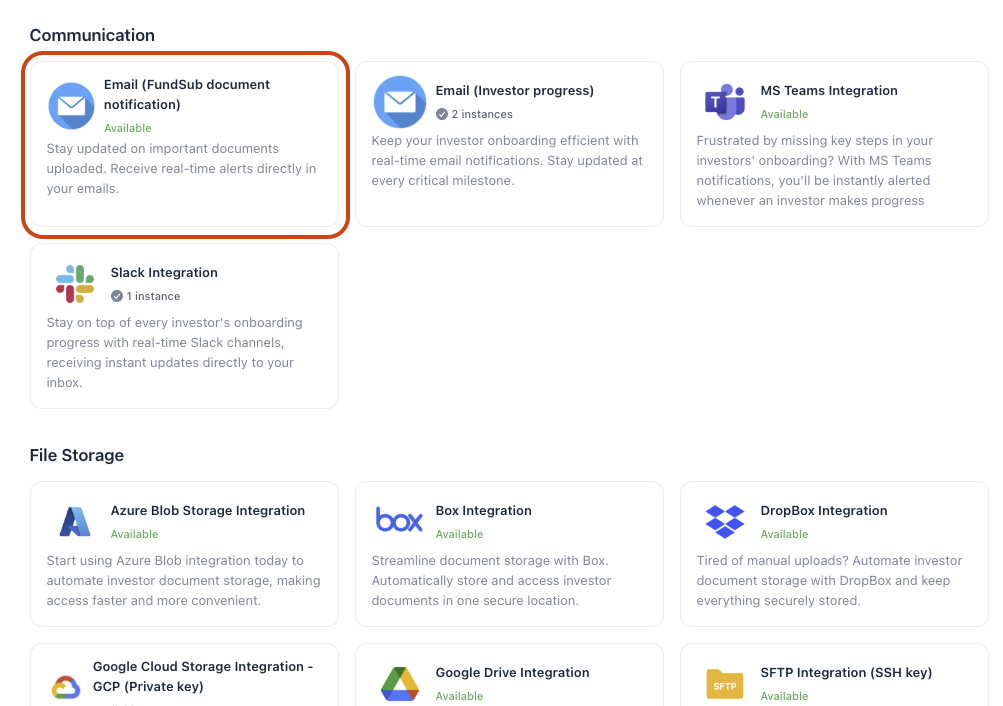The image size is (1003, 706).
Task: Click the 'Keep your investor onboarding efficient' description
Action: coord(507,161)
